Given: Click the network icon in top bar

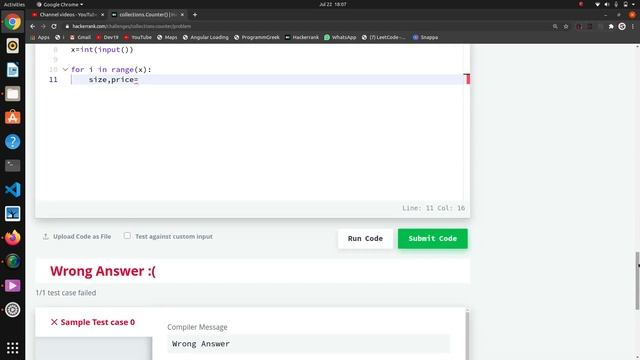Looking at the screenshot, I should (598, 4).
